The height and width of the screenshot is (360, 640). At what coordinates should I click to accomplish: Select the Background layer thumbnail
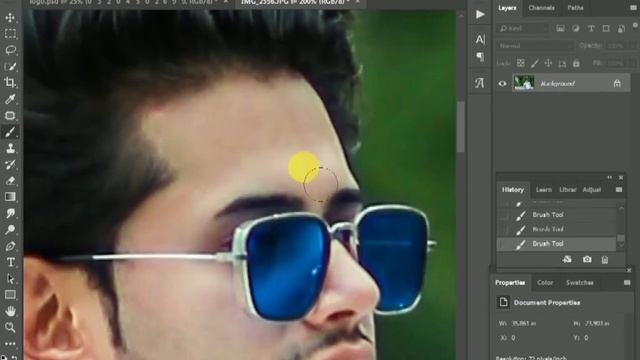(523, 83)
